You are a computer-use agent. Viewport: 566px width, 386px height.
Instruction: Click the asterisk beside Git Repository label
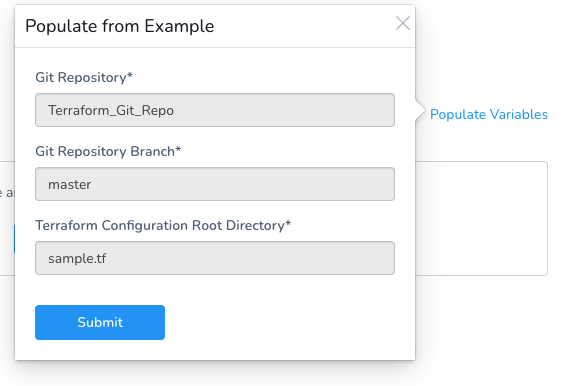(130, 75)
